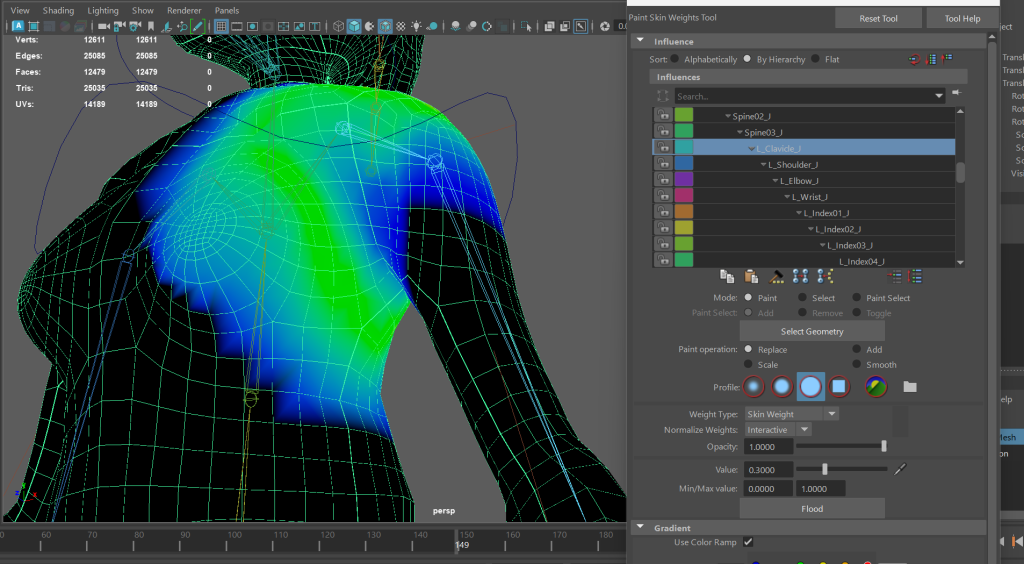Sort influences Alphabetically
Screen dimensions: 1024x564
[x=675, y=59]
